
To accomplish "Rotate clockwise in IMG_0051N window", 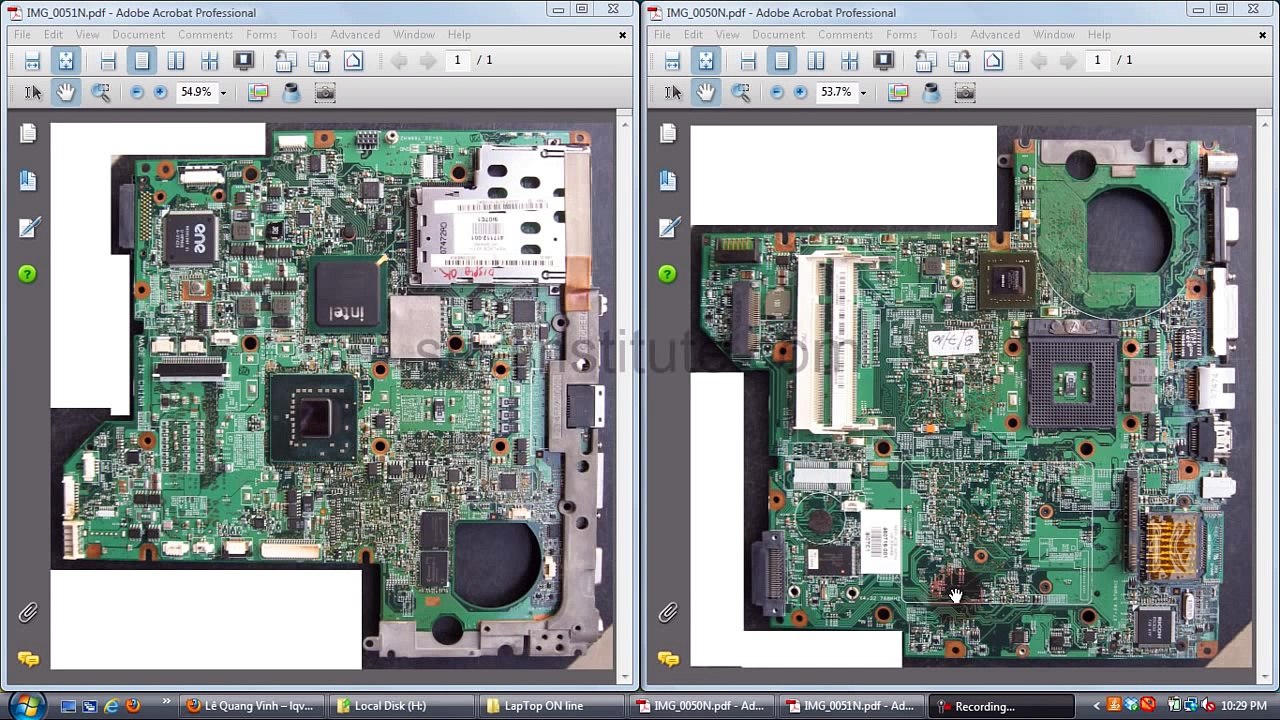I will click(320, 61).
